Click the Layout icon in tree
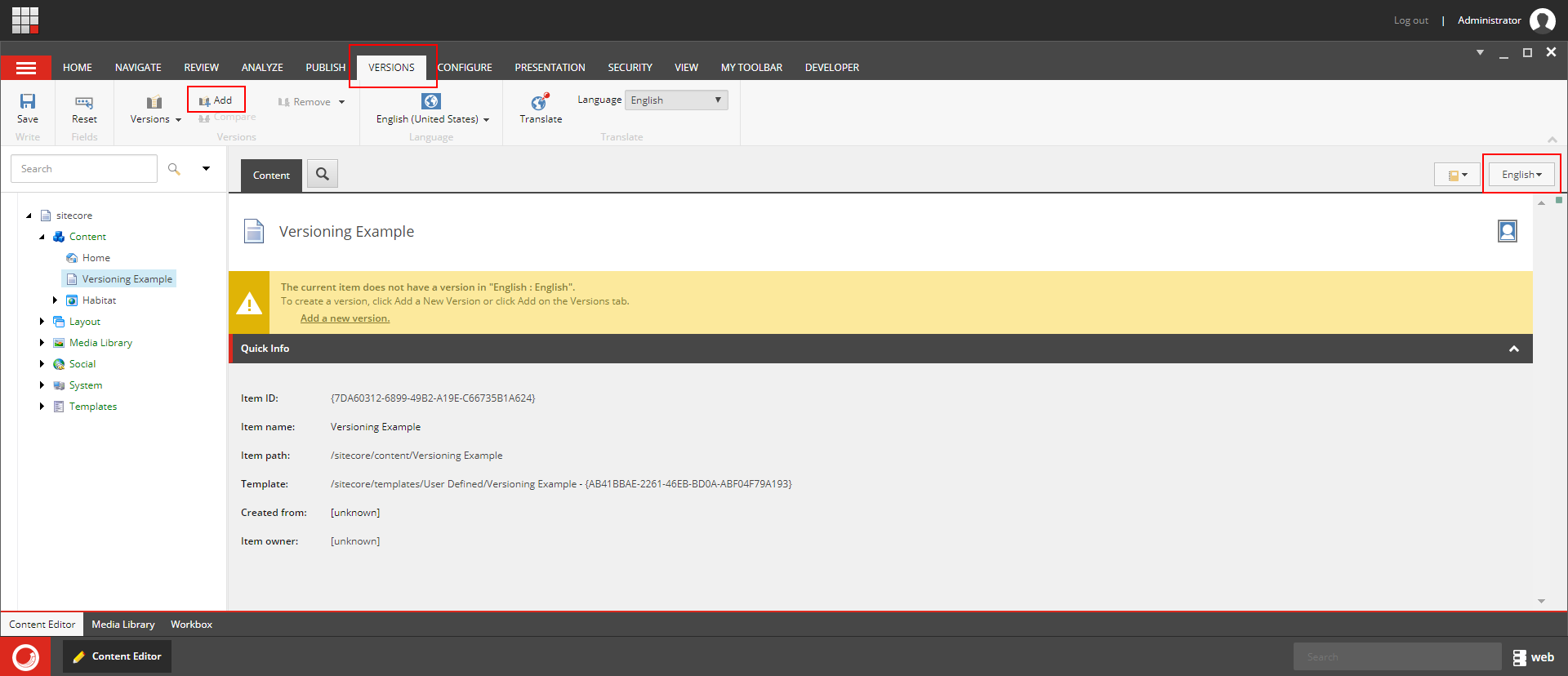Image resolution: width=1568 pixels, height=676 pixels. tap(59, 322)
